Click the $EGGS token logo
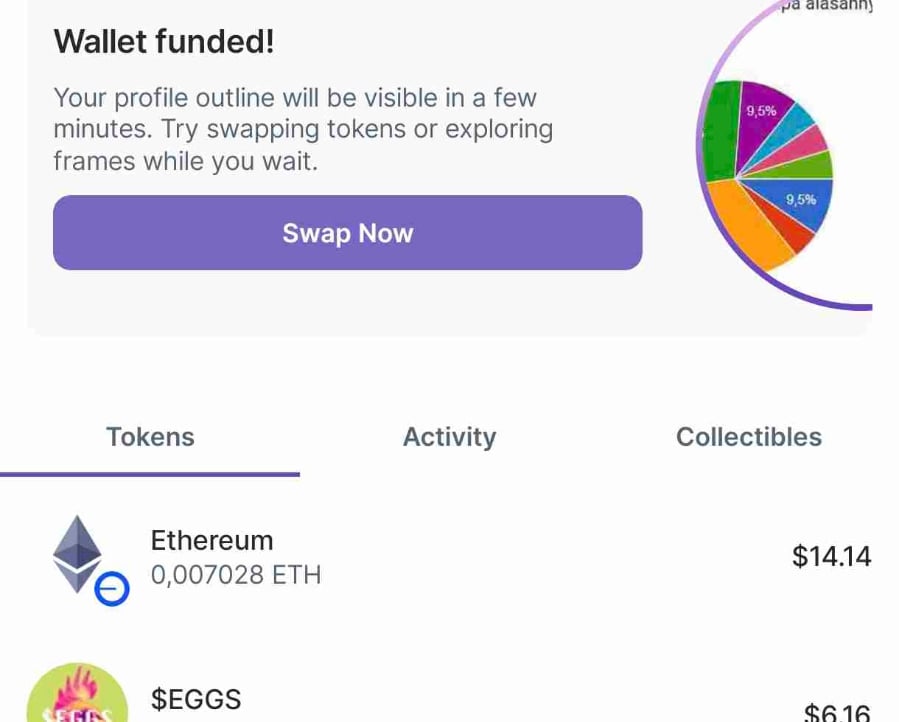 (x=76, y=694)
